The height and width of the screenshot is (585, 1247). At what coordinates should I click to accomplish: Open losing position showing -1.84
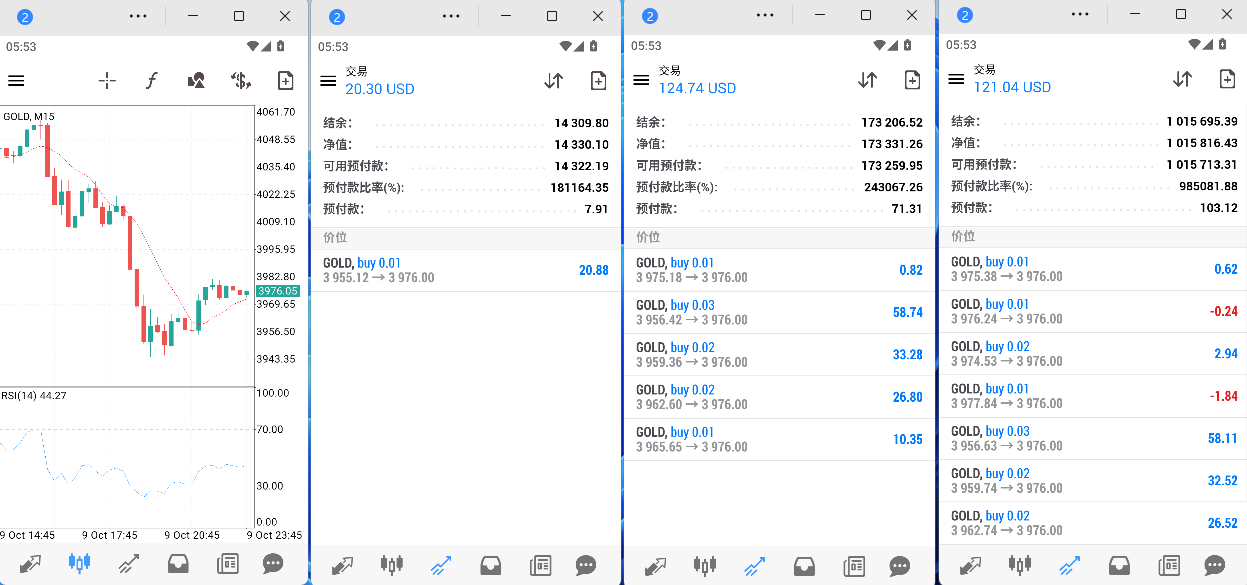tap(1093, 396)
